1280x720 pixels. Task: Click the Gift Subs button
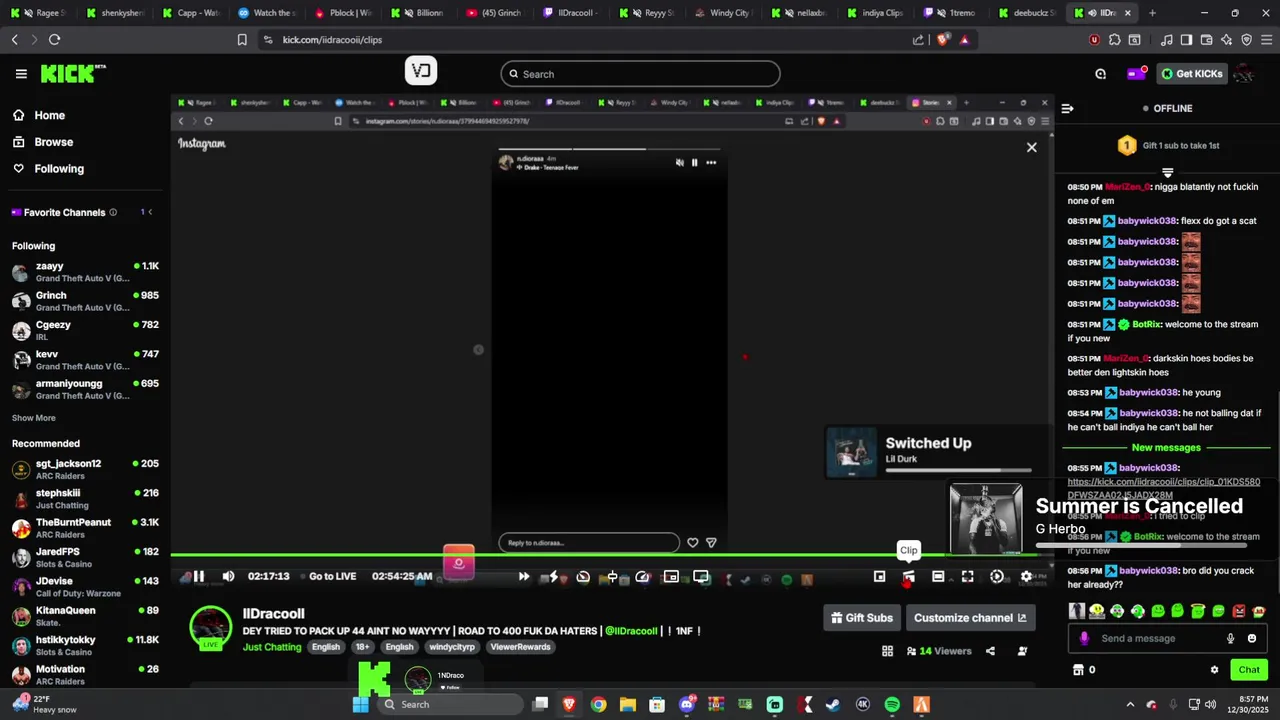pos(862,618)
